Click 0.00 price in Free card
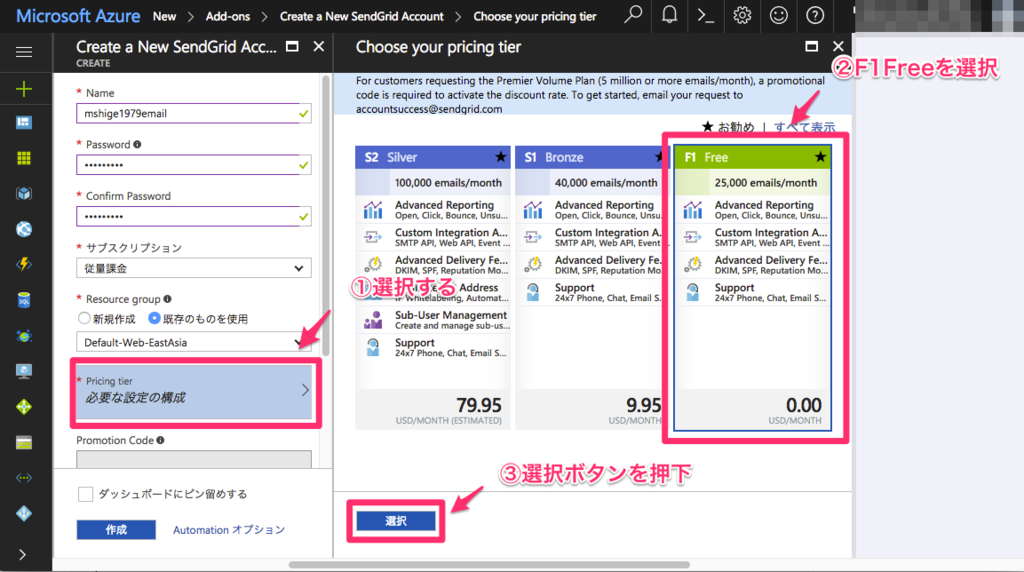This screenshot has width=1024, height=572. coord(803,405)
